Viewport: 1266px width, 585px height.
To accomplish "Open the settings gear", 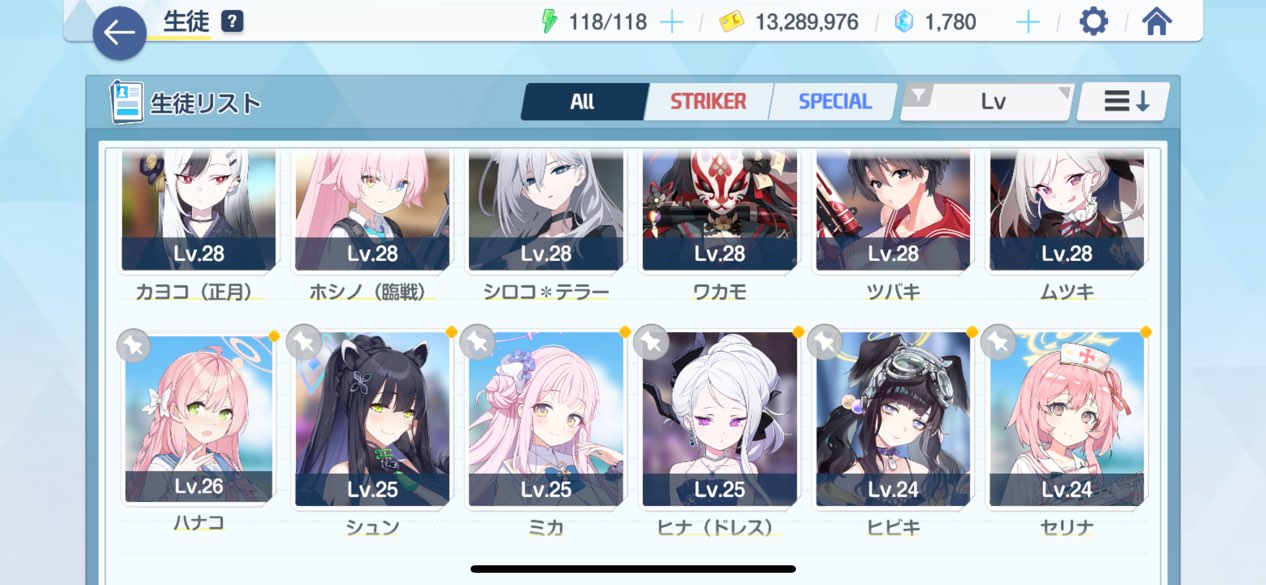I will [x=1094, y=21].
